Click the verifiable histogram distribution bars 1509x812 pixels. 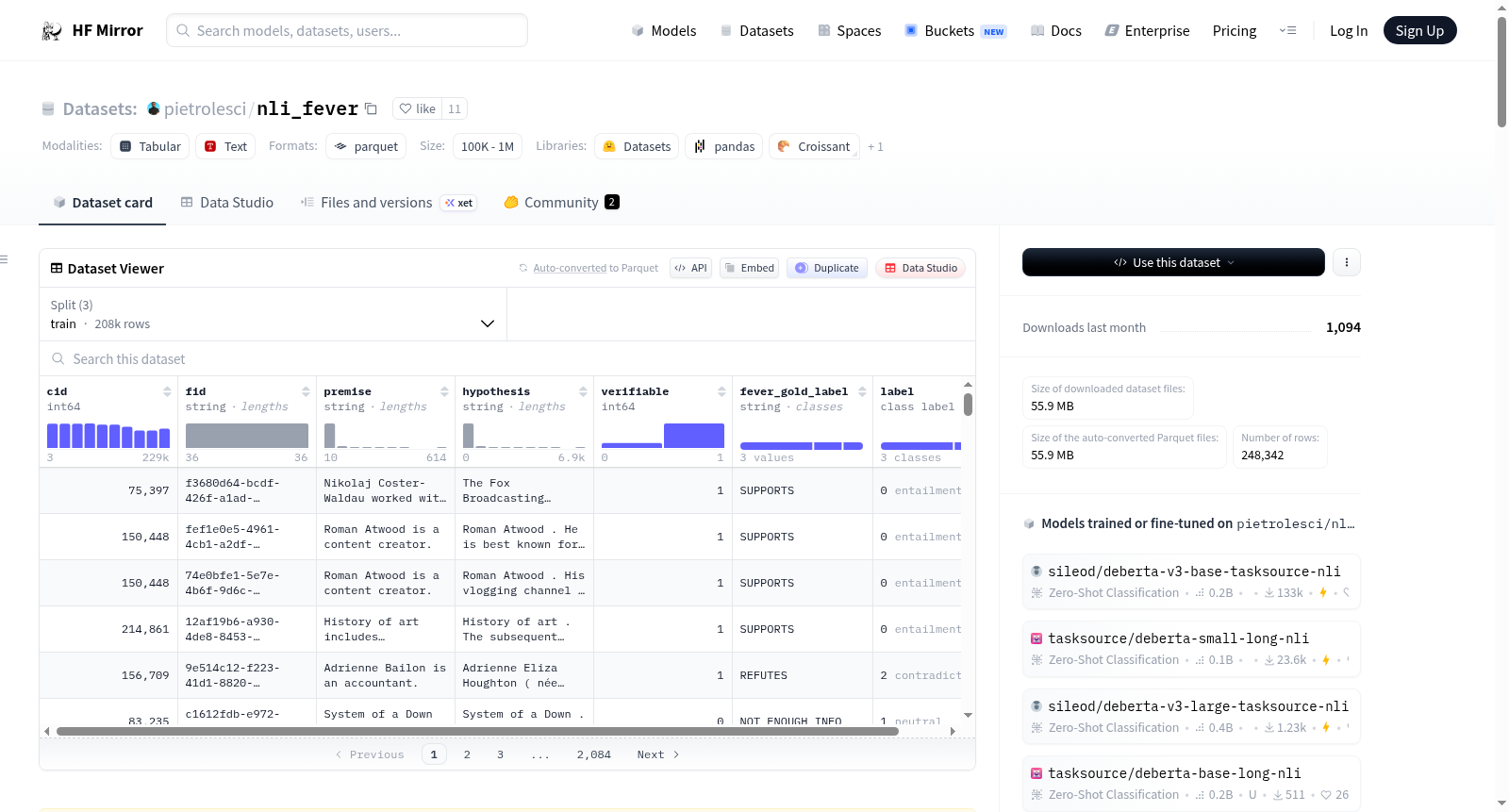pos(663,436)
